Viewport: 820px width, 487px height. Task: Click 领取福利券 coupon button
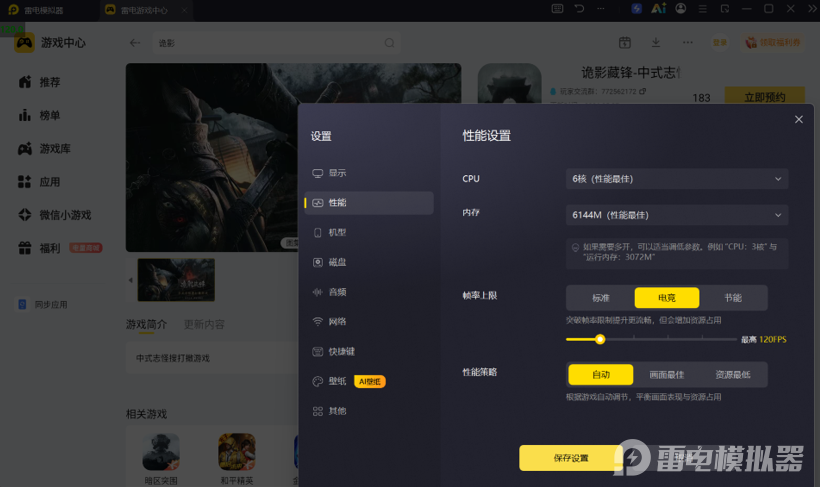(773, 42)
